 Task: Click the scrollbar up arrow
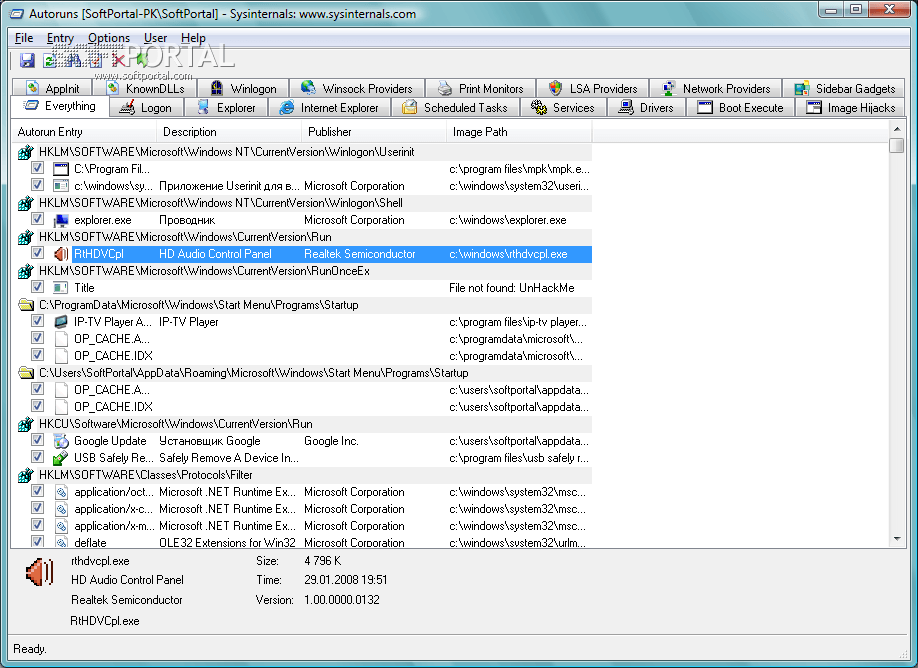pos(897,129)
